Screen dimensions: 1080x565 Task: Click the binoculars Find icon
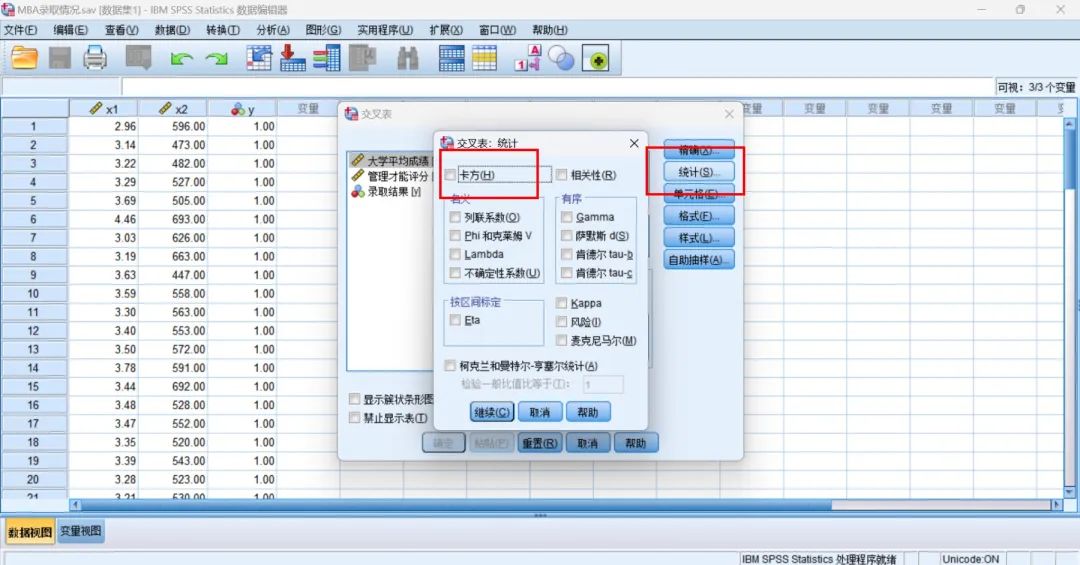click(x=408, y=59)
